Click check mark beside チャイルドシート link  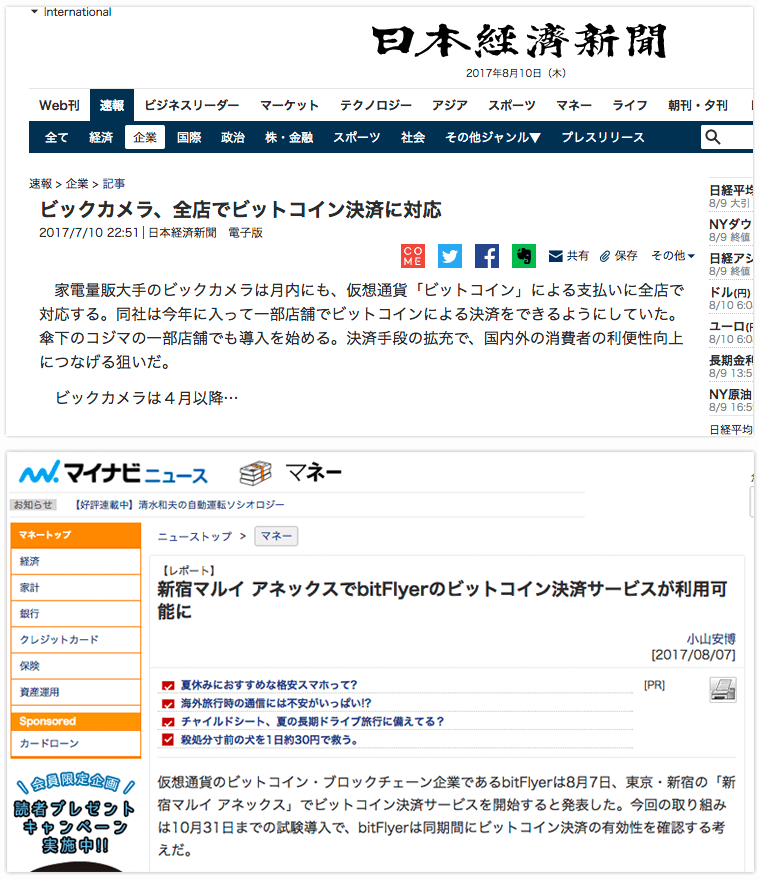click(x=168, y=722)
